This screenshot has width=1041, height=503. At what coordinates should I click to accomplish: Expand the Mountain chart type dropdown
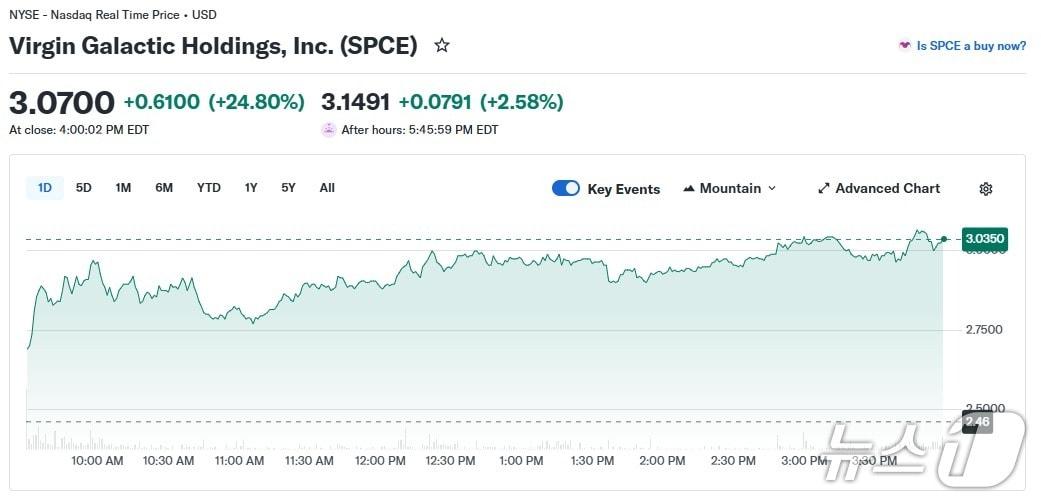(x=771, y=188)
